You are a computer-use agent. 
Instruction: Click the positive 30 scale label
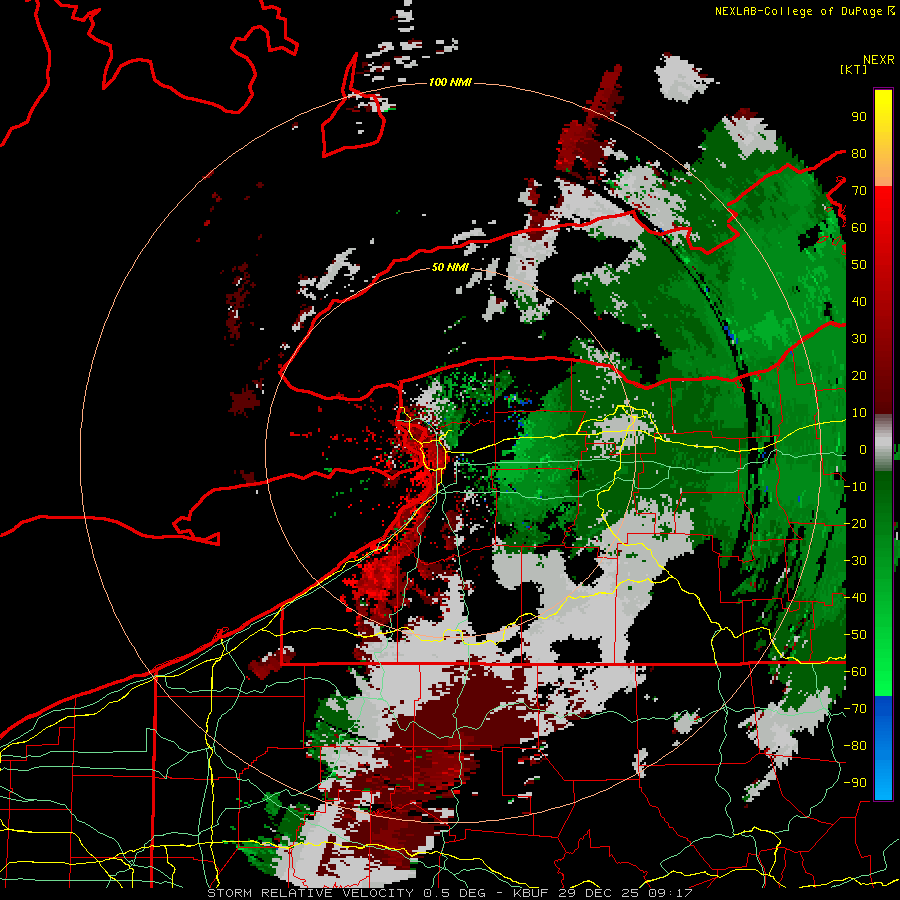pyautogui.click(x=859, y=339)
